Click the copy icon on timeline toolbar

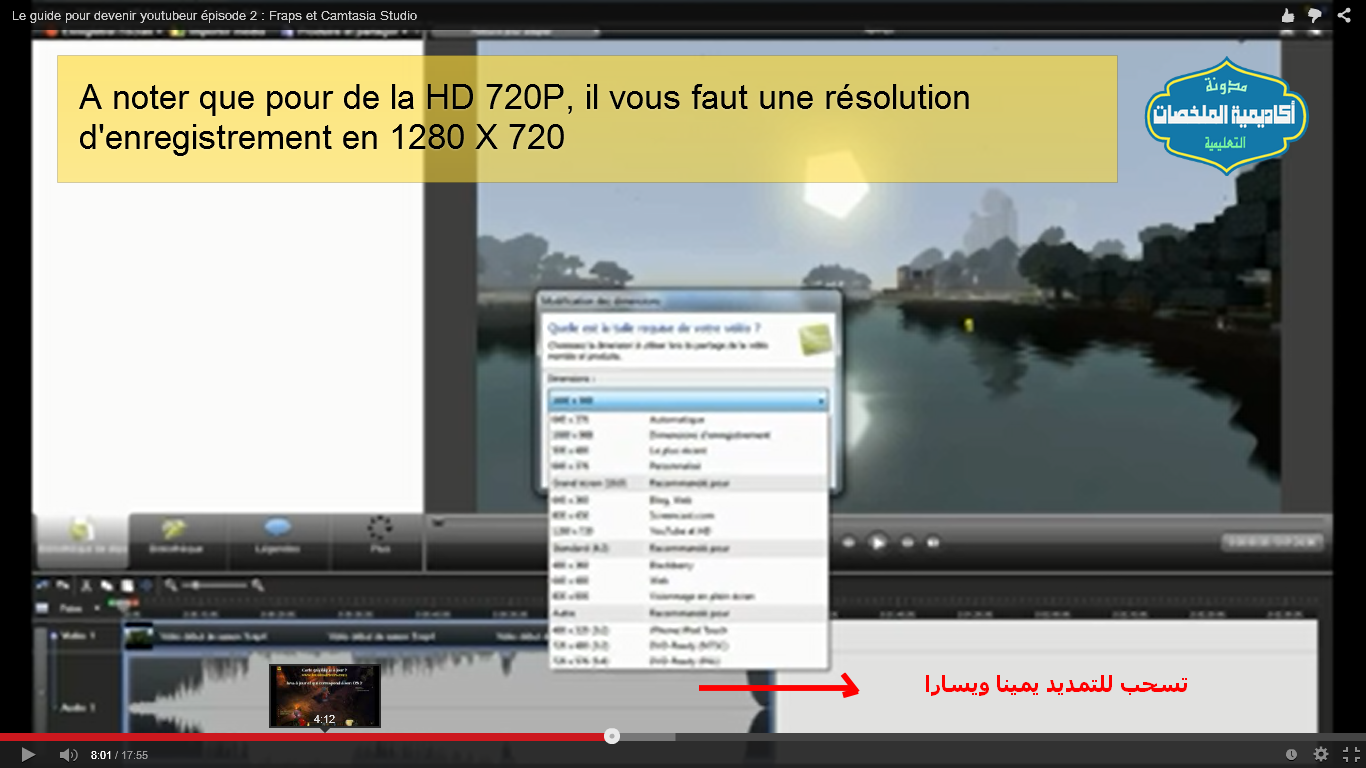click(127, 585)
